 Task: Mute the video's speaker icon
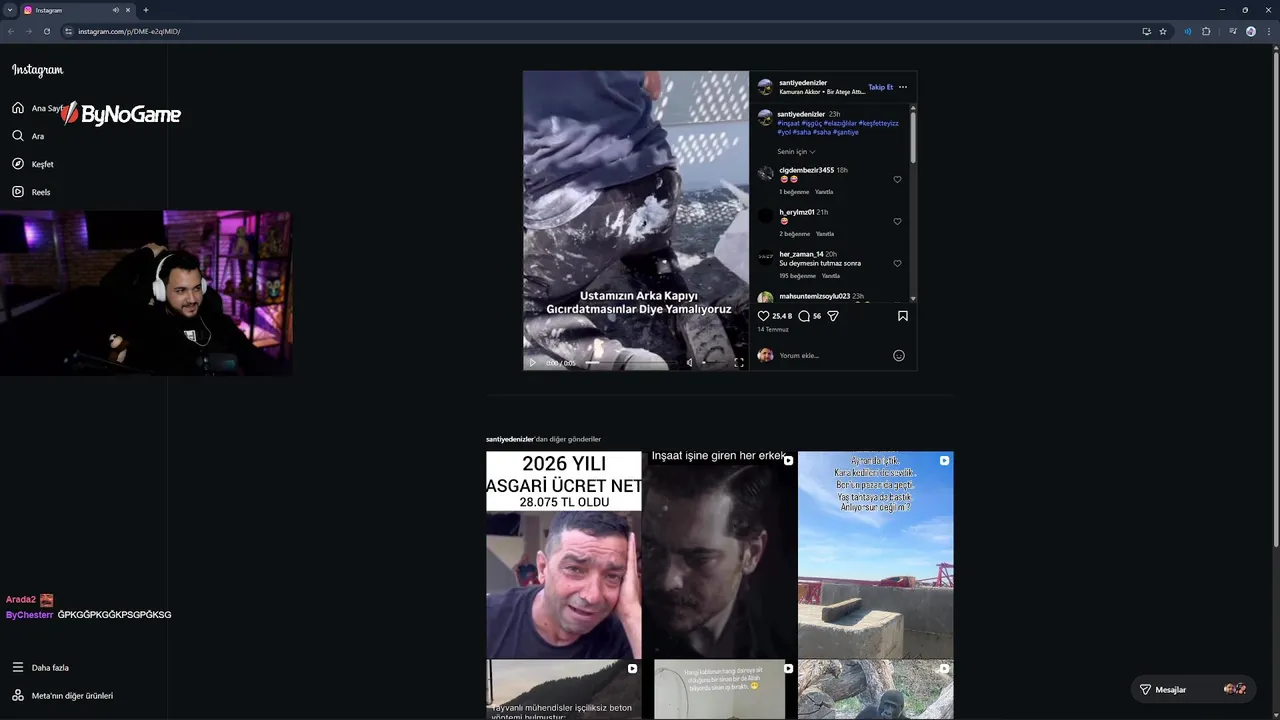coord(689,363)
